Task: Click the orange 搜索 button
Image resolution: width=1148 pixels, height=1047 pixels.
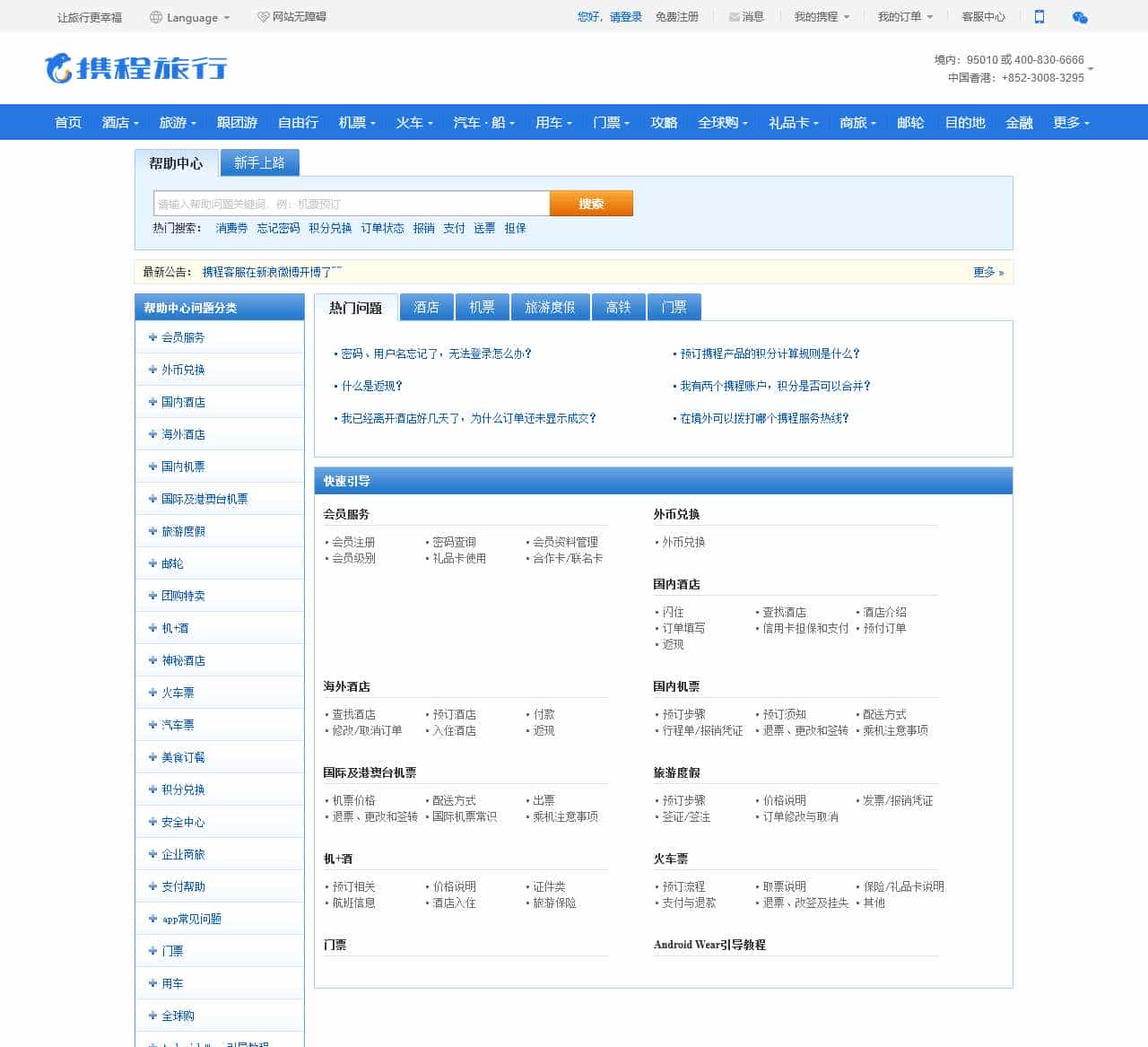Action: pyautogui.click(x=591, y=204)
